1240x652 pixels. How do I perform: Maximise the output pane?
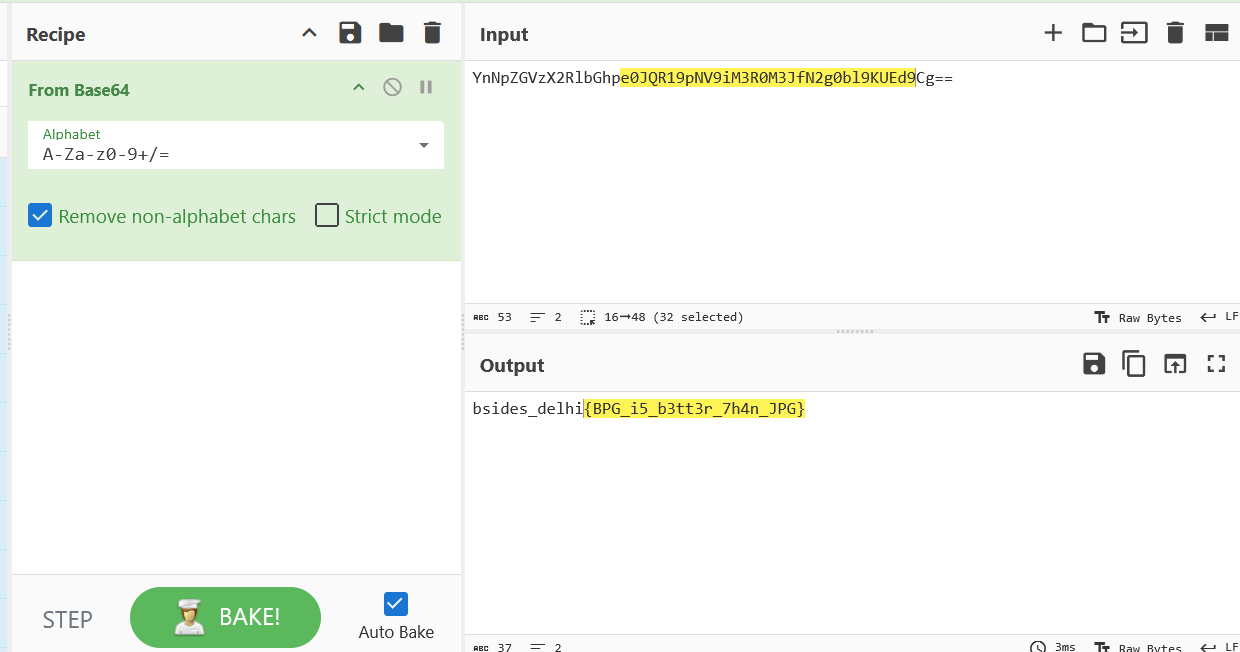(x=1216, y=364)
